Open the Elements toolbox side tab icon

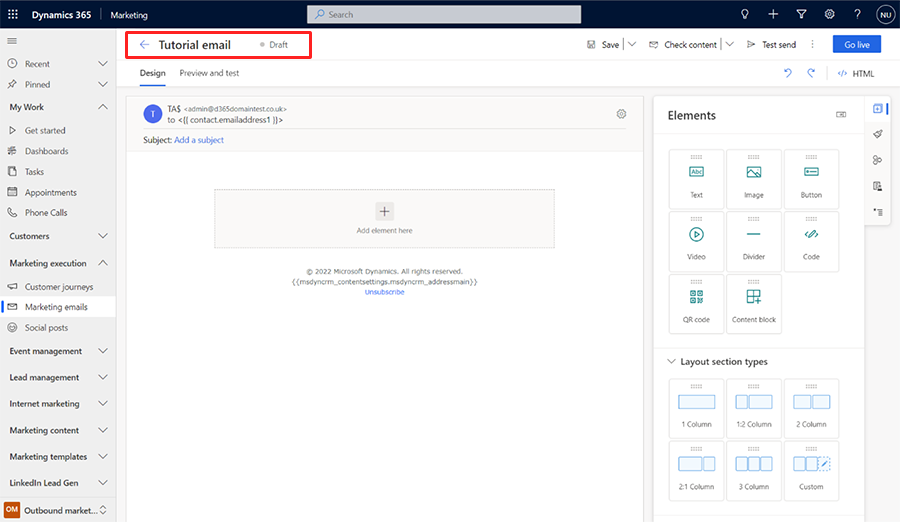[878, 109]
